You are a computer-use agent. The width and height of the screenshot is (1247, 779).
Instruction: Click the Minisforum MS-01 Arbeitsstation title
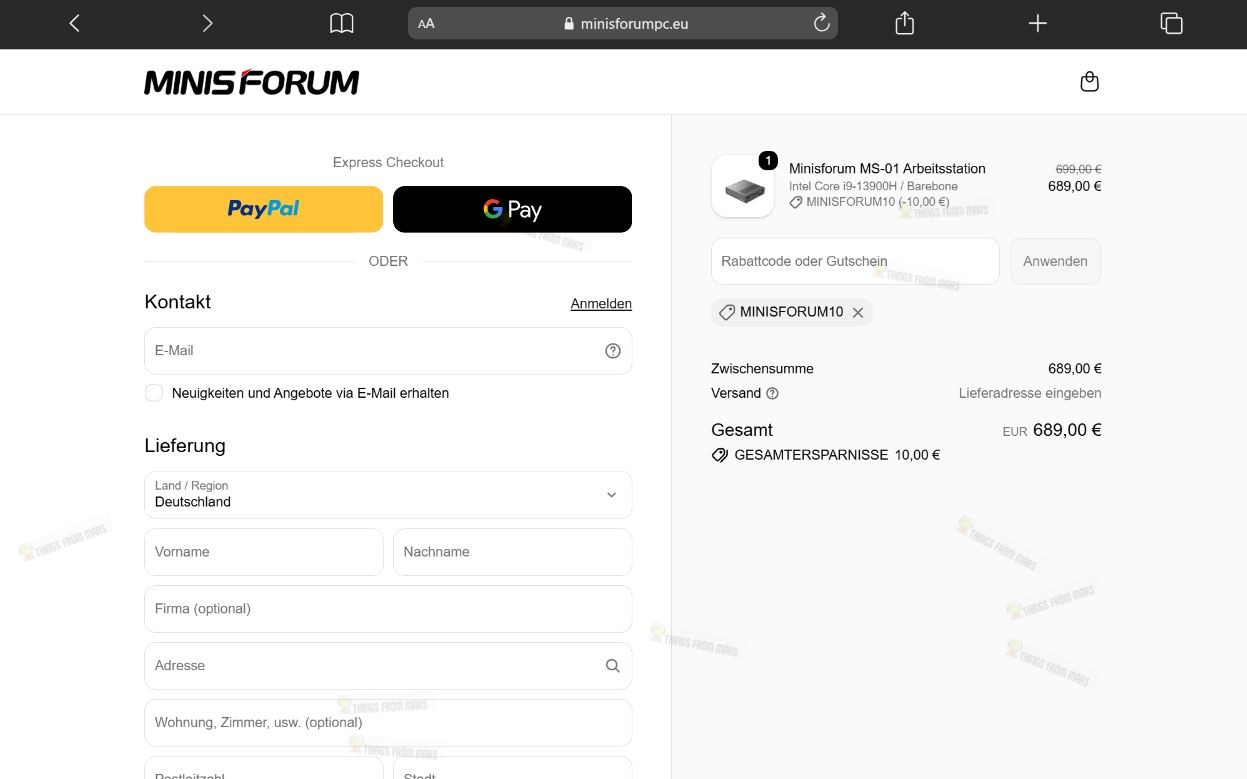click(x=887, y=169)
